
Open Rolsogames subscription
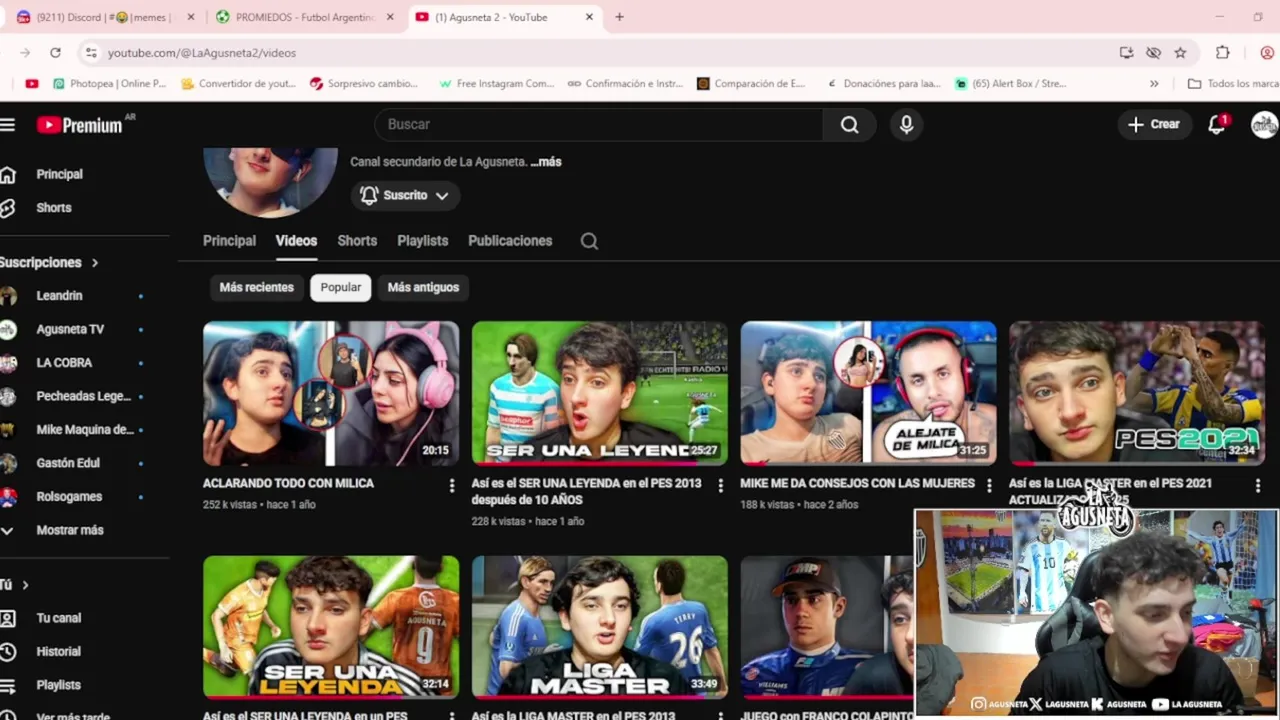69,497
